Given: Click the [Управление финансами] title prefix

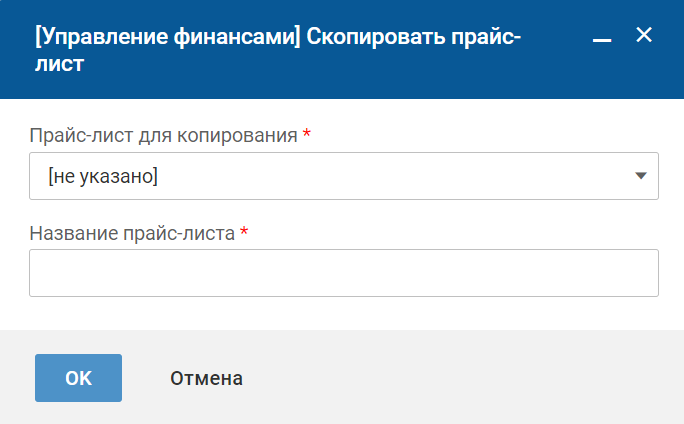Looking at the screenshot, I should (x=160, y=38).
